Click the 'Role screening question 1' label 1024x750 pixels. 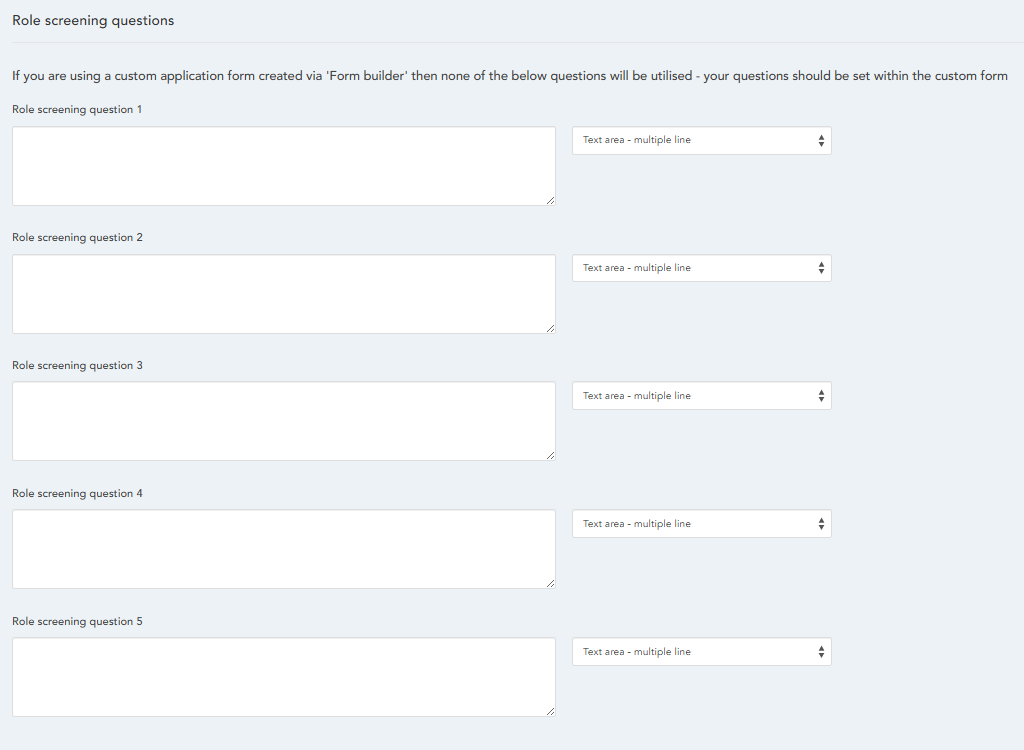click(77, 110)
